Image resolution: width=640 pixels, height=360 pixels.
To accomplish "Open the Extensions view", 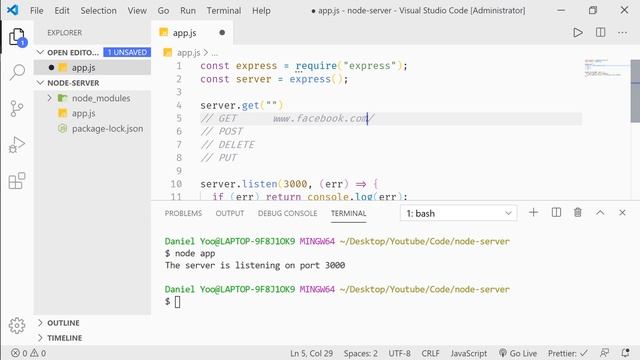I will coord(17,180).
